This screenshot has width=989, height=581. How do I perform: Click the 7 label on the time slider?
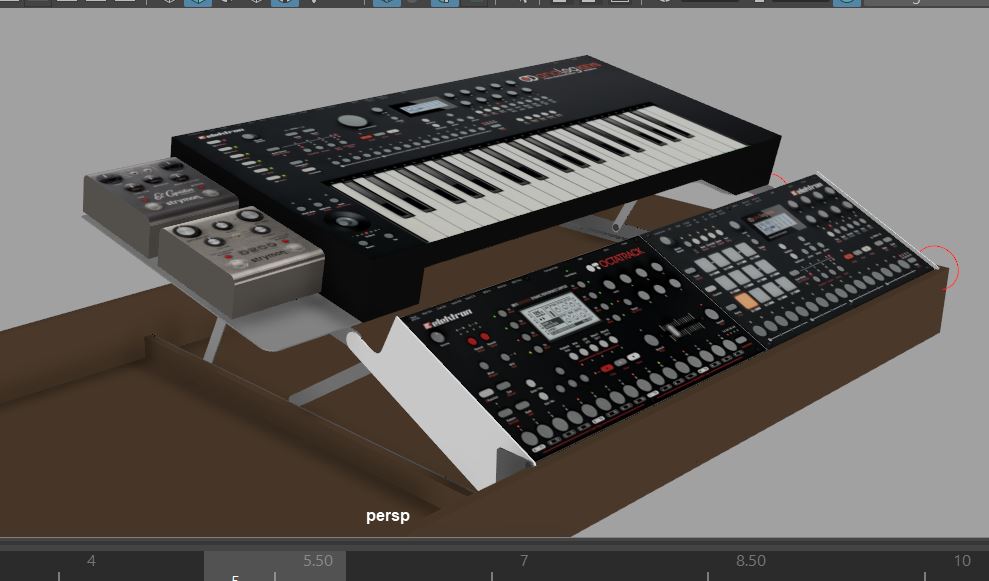(524, 561)
